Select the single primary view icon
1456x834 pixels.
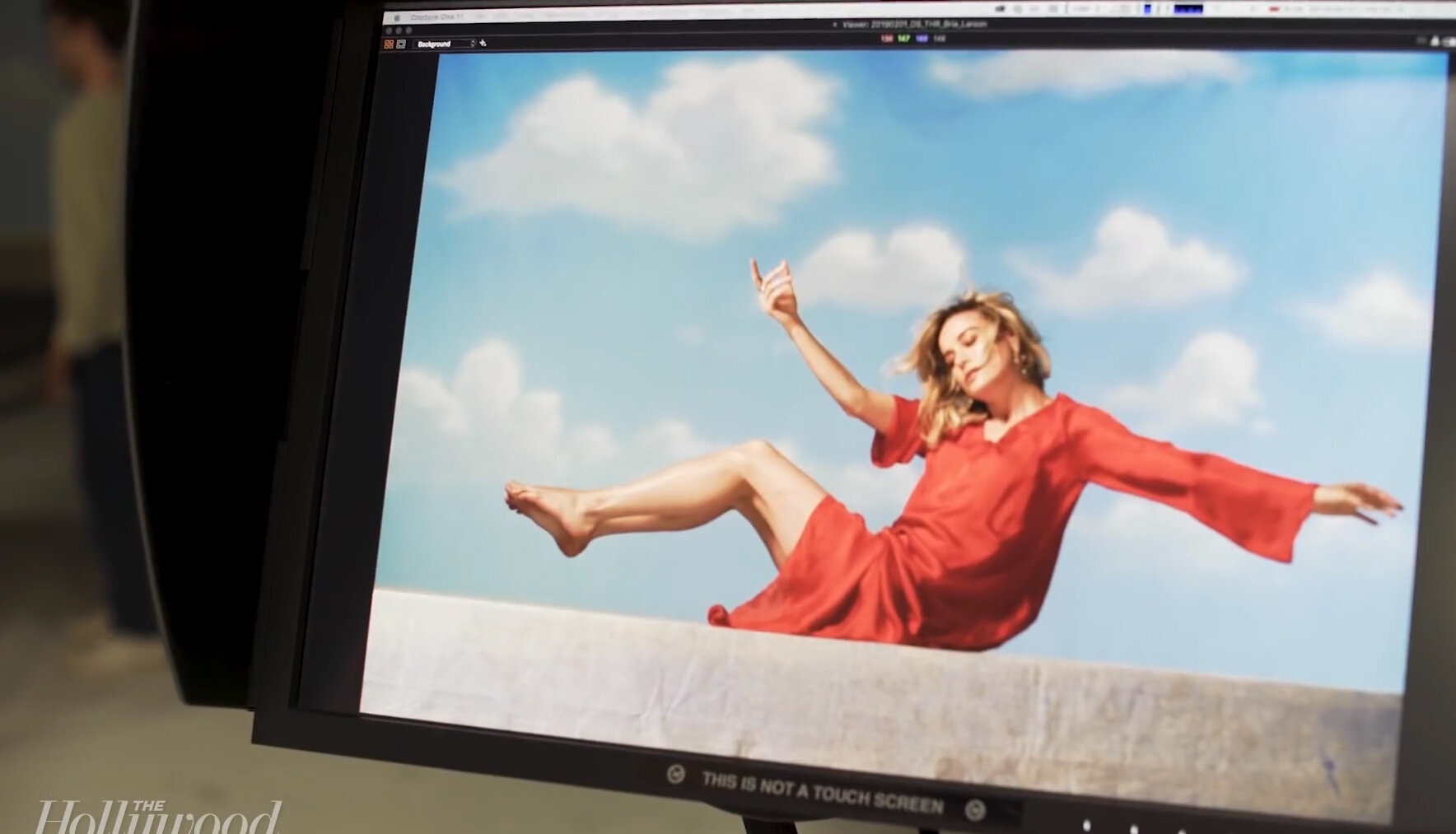click(x=401, y=44)
